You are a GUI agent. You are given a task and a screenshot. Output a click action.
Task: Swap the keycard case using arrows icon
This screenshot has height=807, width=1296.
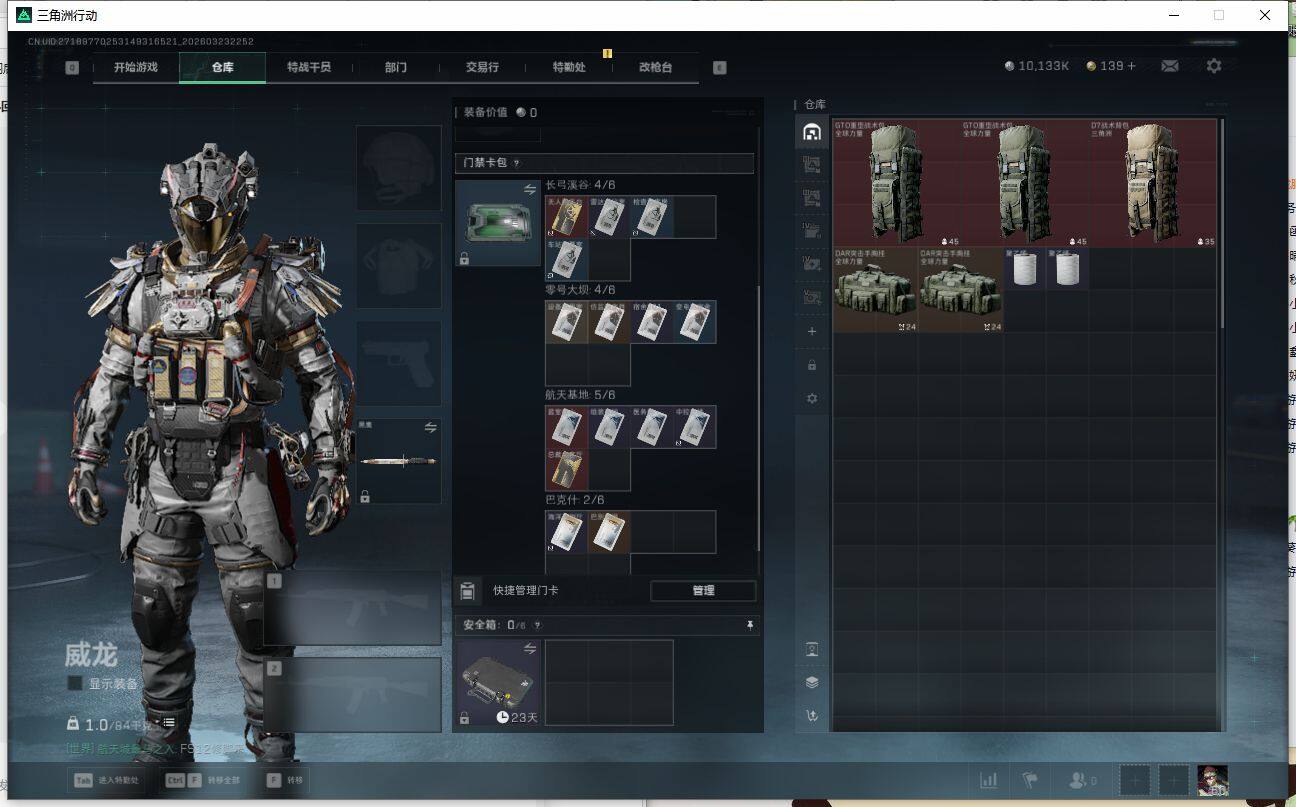(530, 188)
